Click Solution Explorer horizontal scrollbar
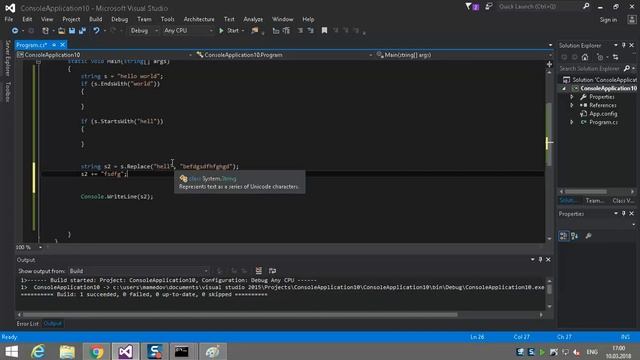This screenshot has height=360, width=640. tap(585, 191)
